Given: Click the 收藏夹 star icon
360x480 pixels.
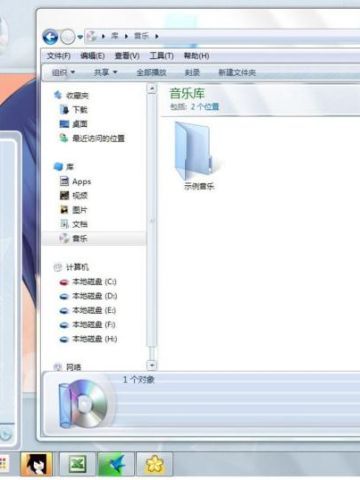Looking at the screenshot, I should click(x=58, y=95).
